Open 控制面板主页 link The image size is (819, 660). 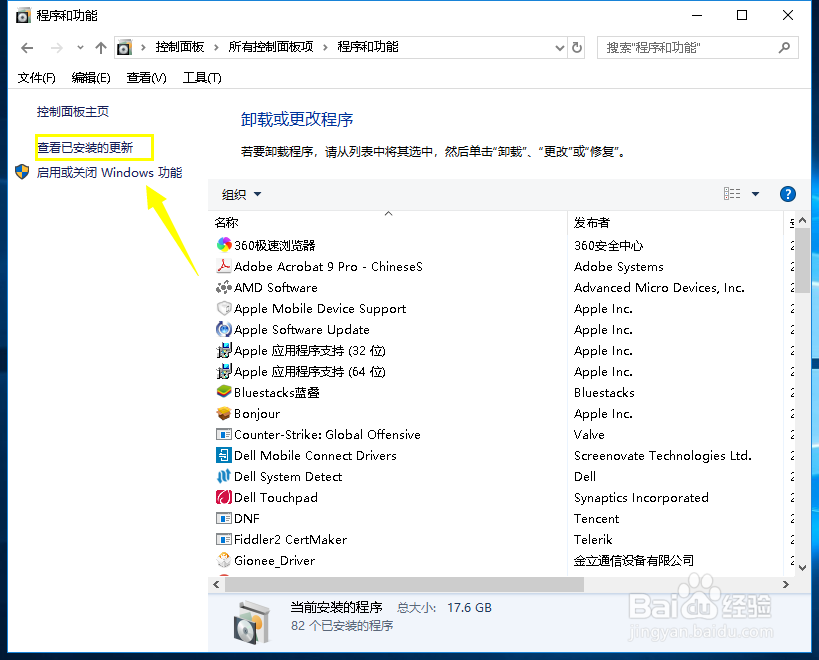click(x=73, y=112)
